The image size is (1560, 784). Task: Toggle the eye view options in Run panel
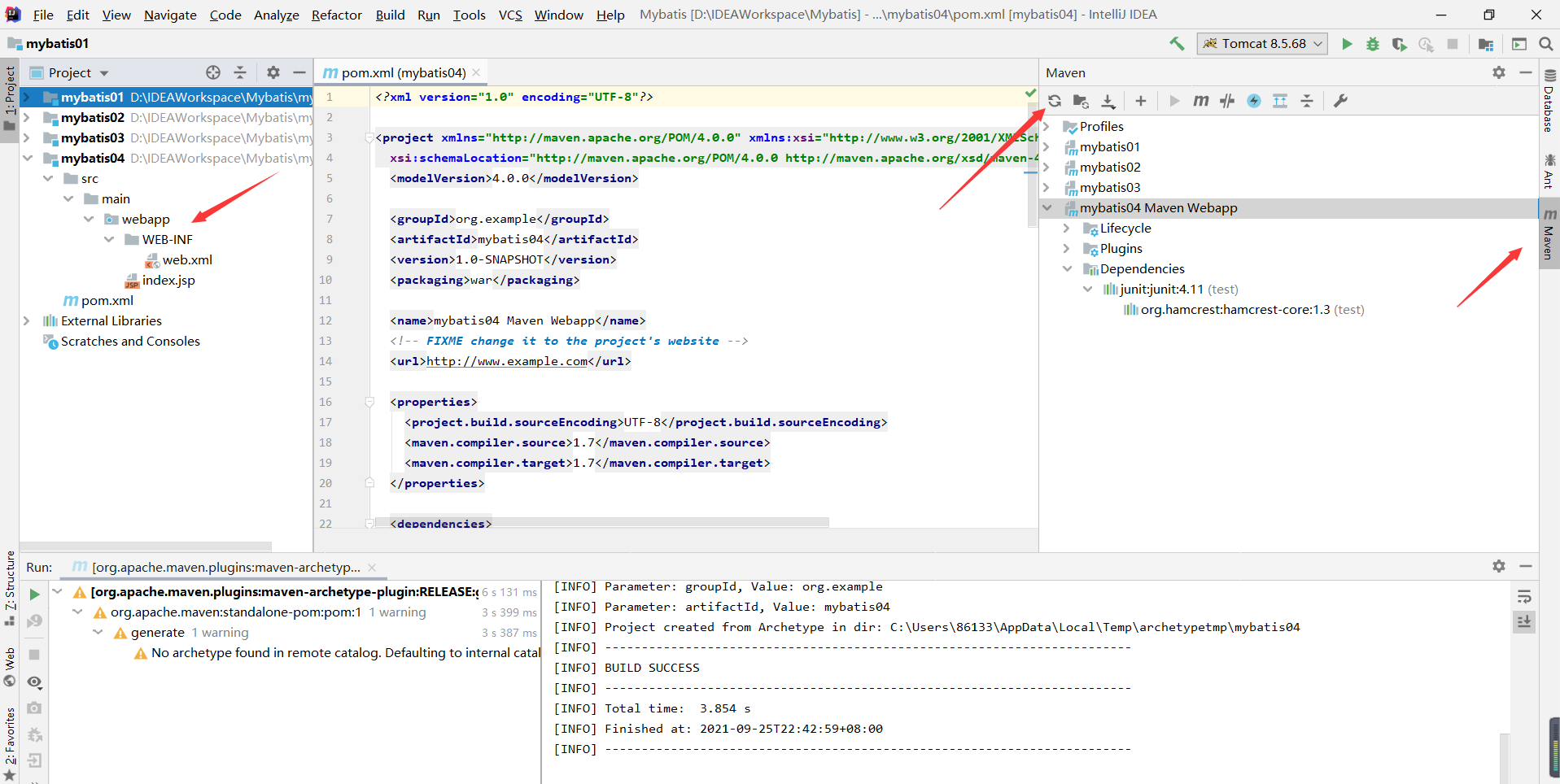click(34, 682)
